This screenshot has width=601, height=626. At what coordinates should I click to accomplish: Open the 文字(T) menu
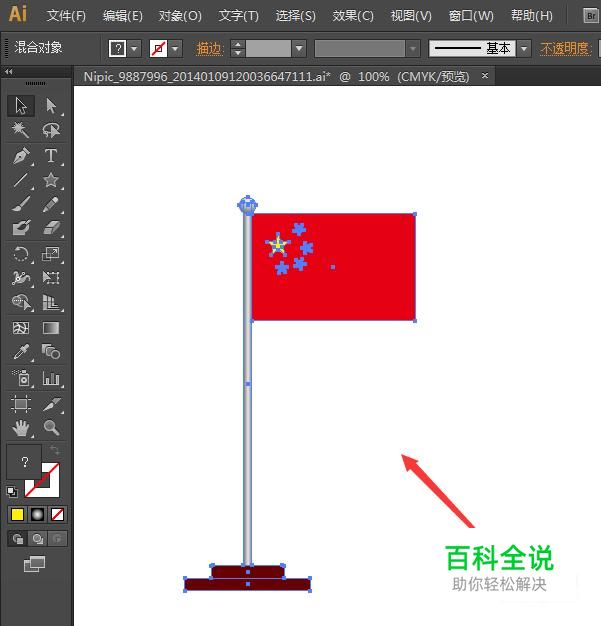[x=238, y=16]
